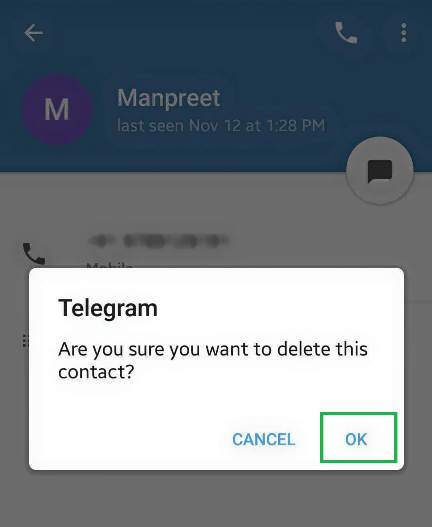Tap the purple M avatar circle

[57, 110]
